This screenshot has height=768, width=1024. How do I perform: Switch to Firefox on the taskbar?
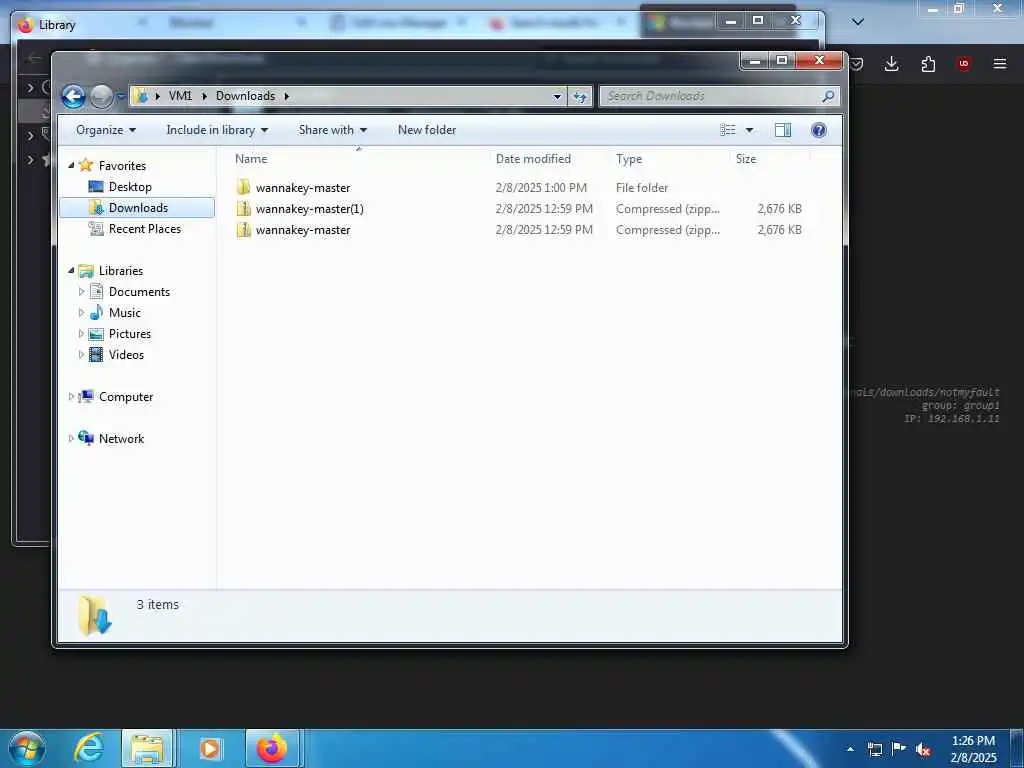click(x=272, y=748)
